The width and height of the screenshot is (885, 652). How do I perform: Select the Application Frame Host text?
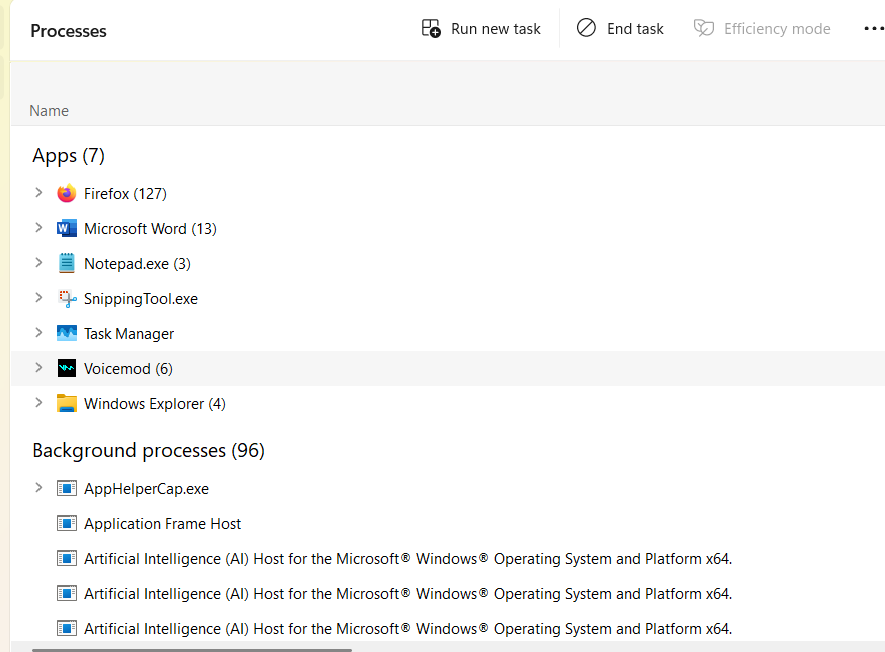point(163,524)
